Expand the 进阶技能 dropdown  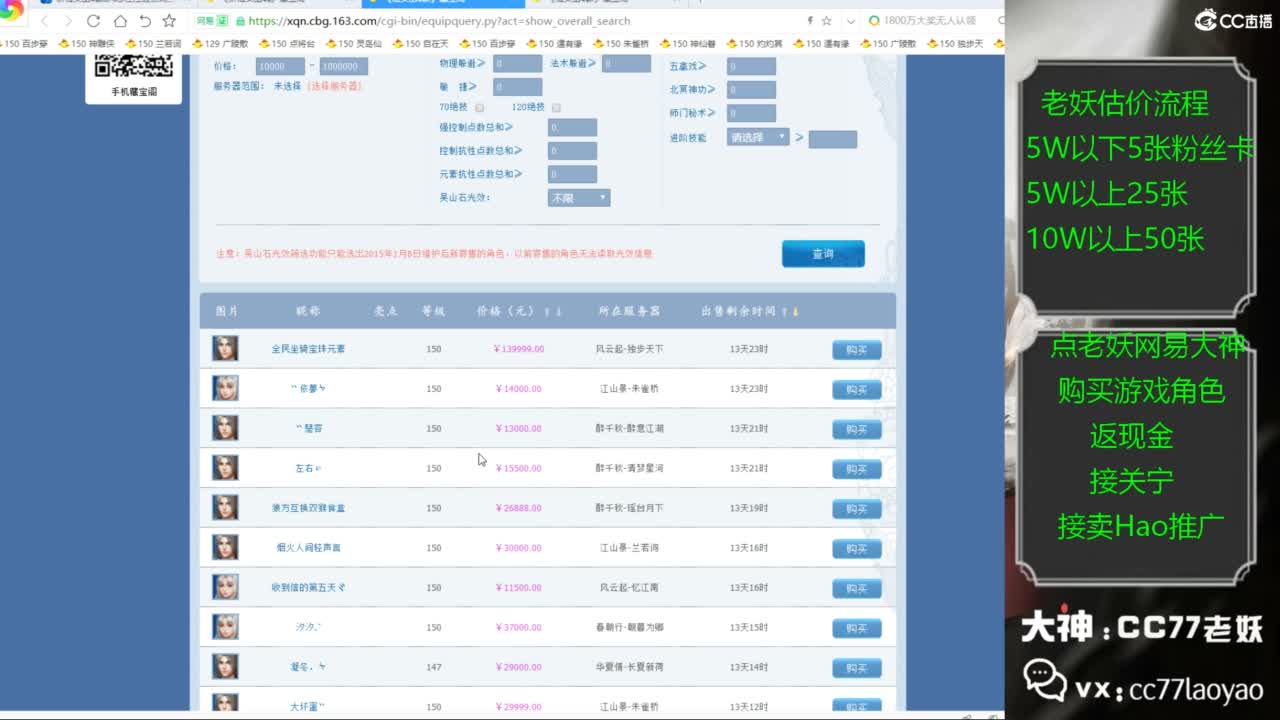point(758,137)
